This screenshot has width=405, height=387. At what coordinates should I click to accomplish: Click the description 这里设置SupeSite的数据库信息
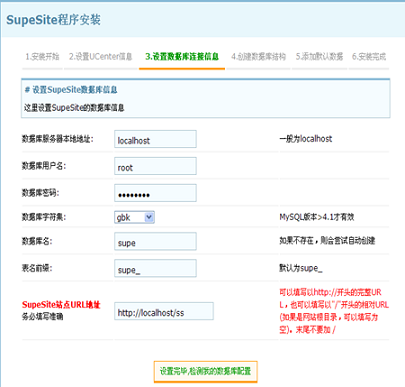[74, 108]
